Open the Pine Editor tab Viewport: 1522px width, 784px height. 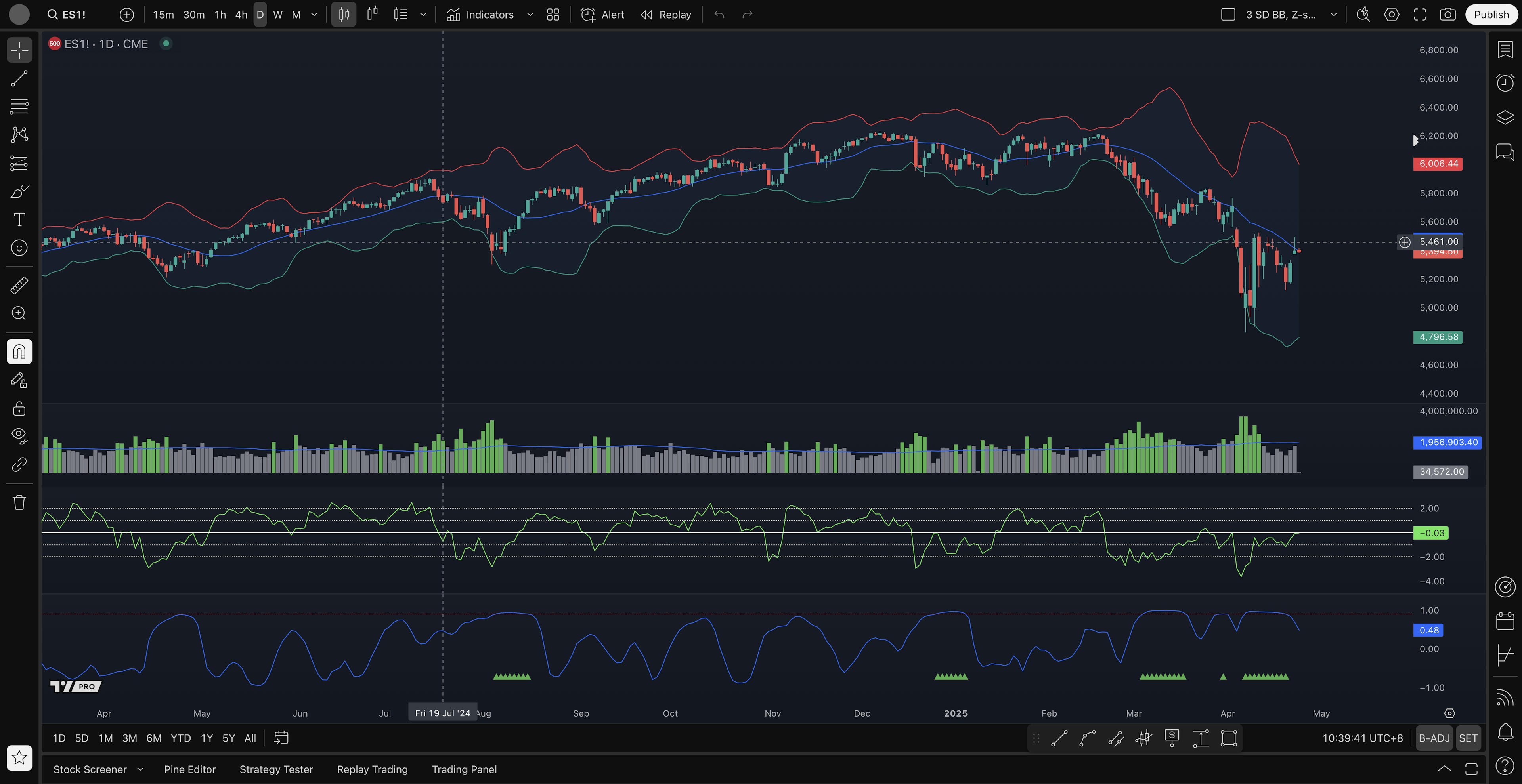190,769
